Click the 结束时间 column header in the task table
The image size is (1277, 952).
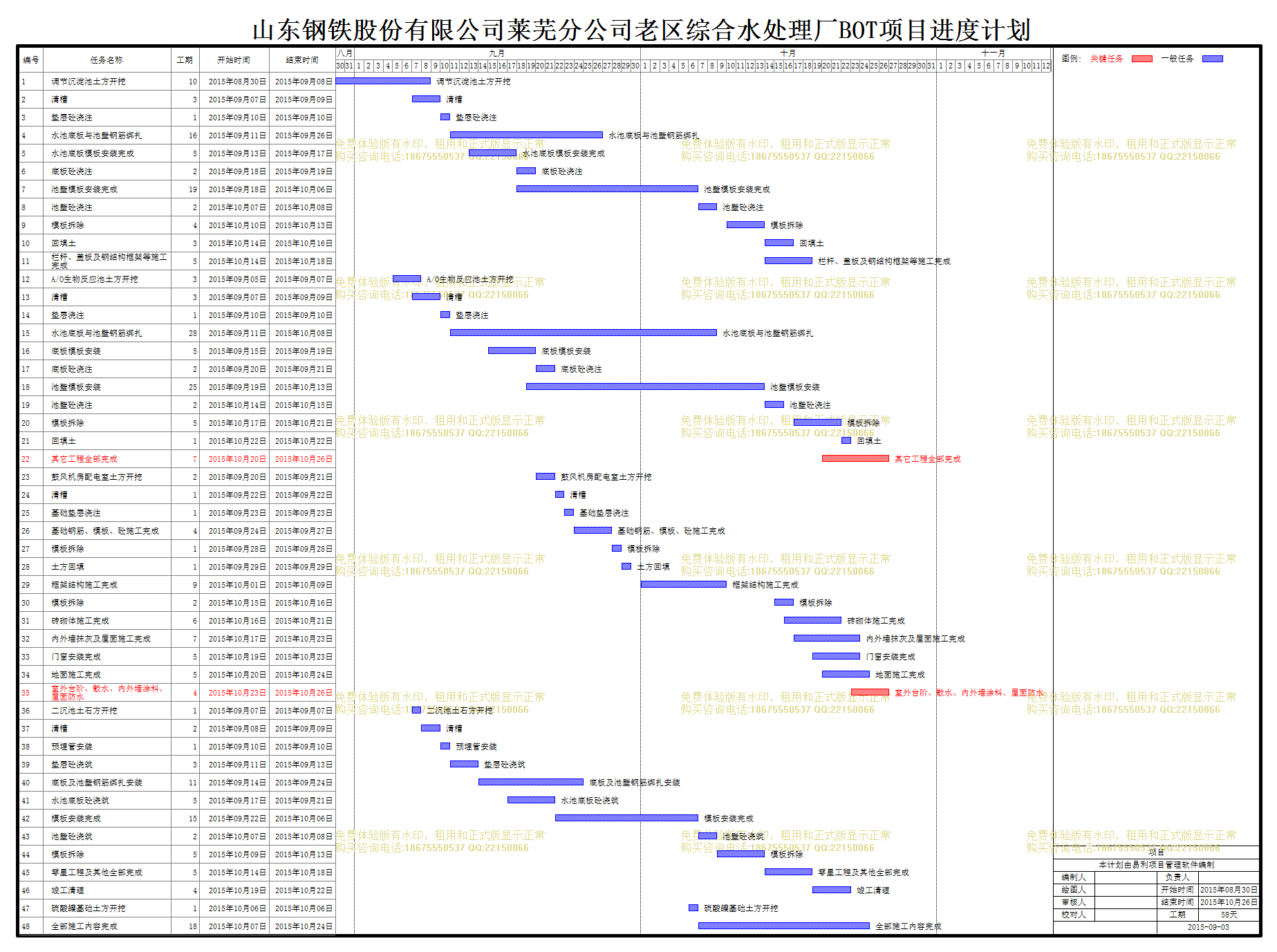(x=302, y=60)
